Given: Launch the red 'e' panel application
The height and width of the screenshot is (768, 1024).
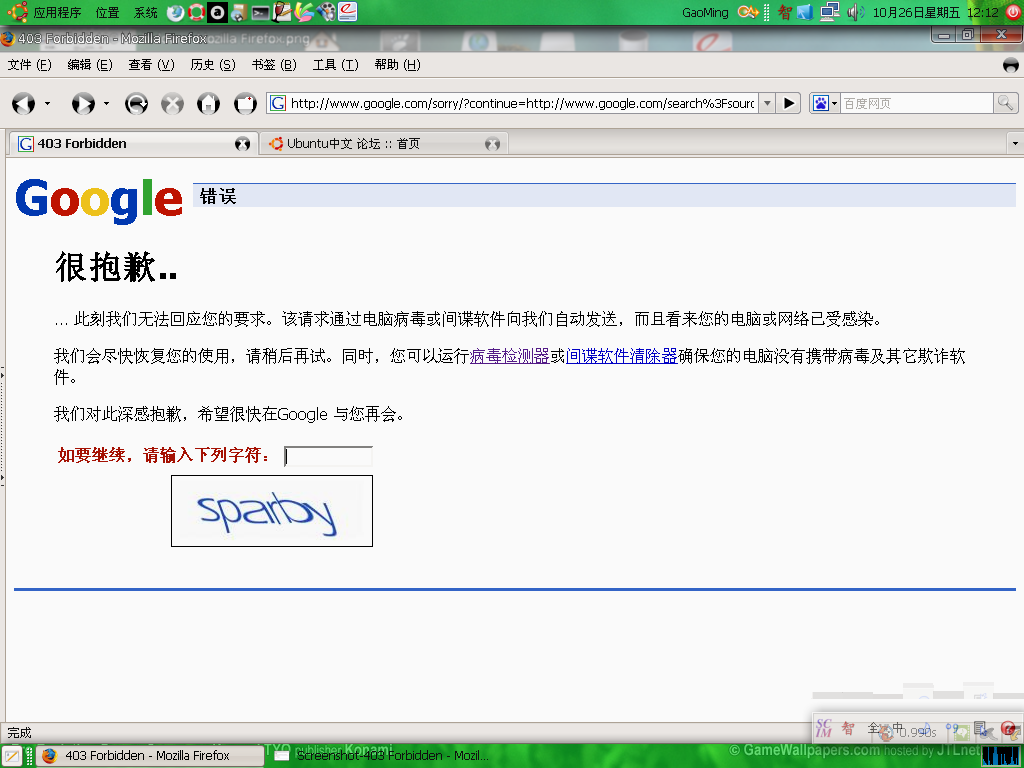Looking at the screenshot, I should tap(347, 12).
